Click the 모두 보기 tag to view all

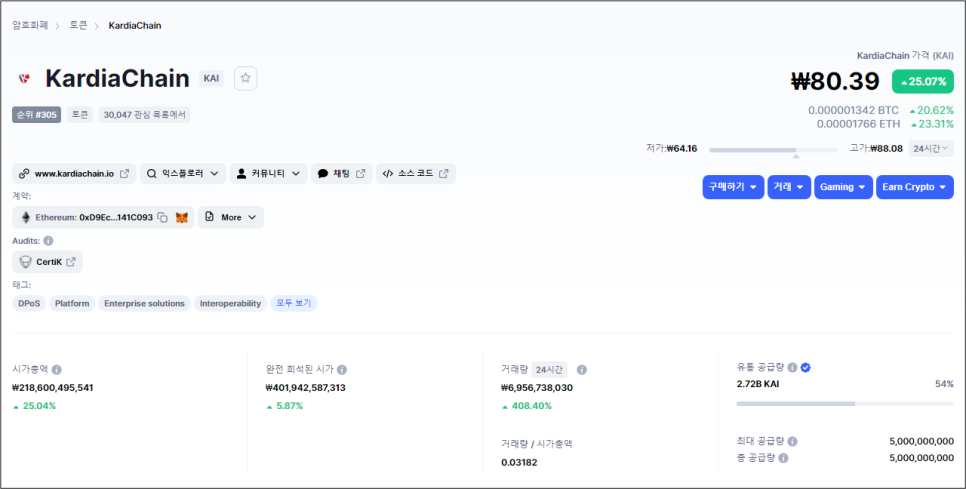coord(293,303)
